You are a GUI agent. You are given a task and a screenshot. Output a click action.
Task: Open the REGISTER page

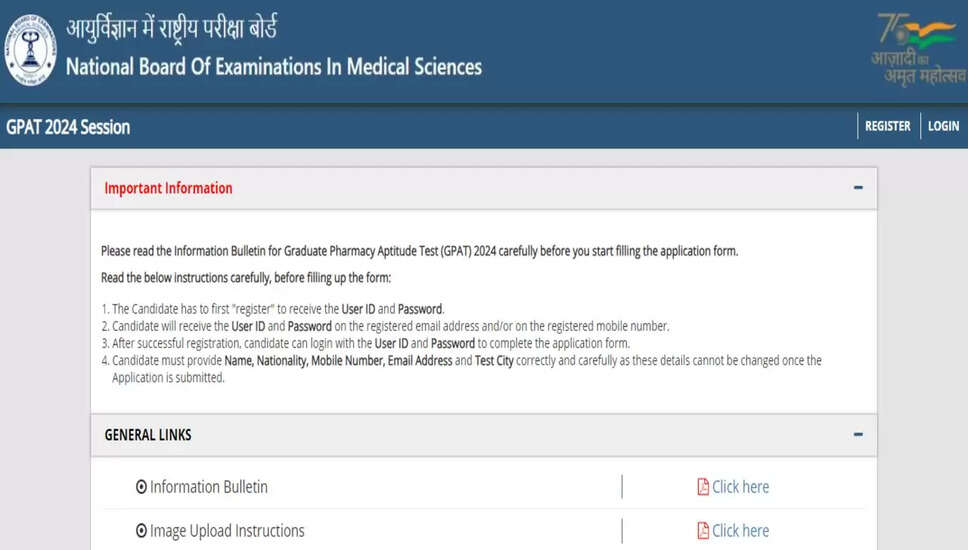pos(888,126)
